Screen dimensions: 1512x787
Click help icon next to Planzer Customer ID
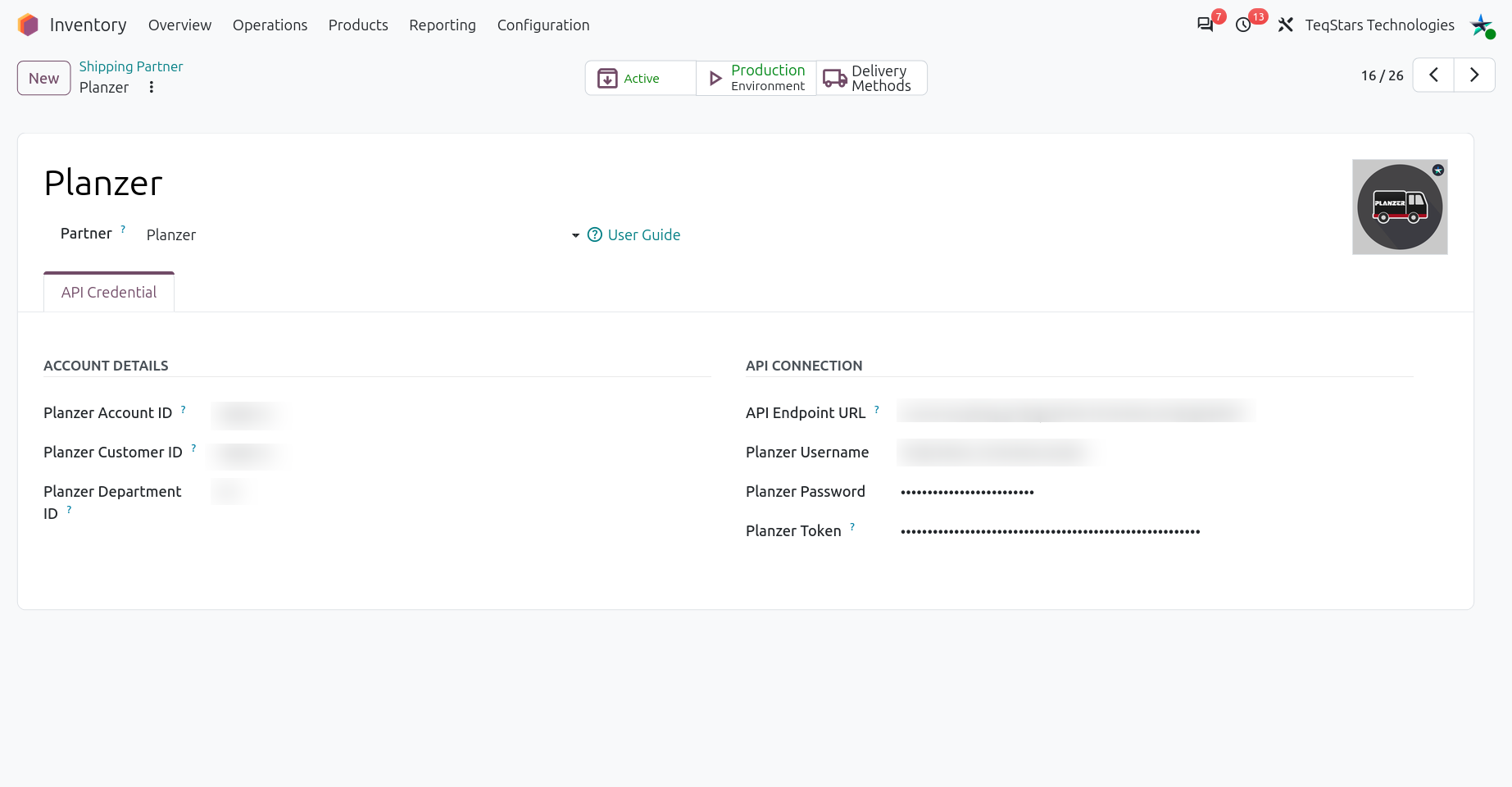(x=193, y=448)
